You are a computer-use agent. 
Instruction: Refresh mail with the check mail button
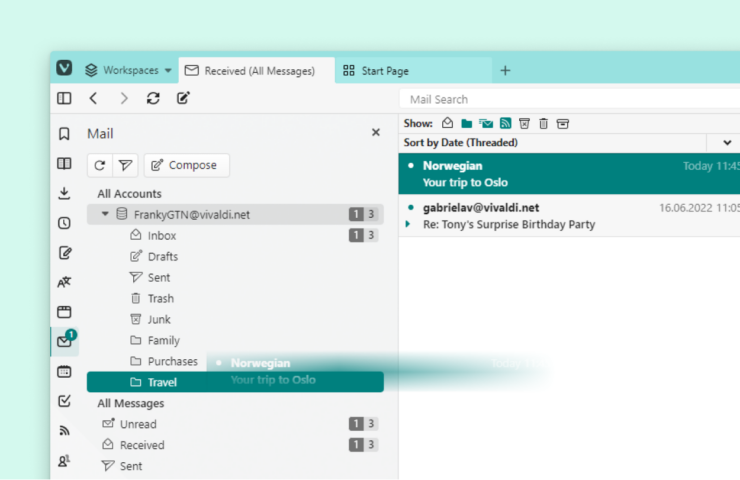[100, 165]
